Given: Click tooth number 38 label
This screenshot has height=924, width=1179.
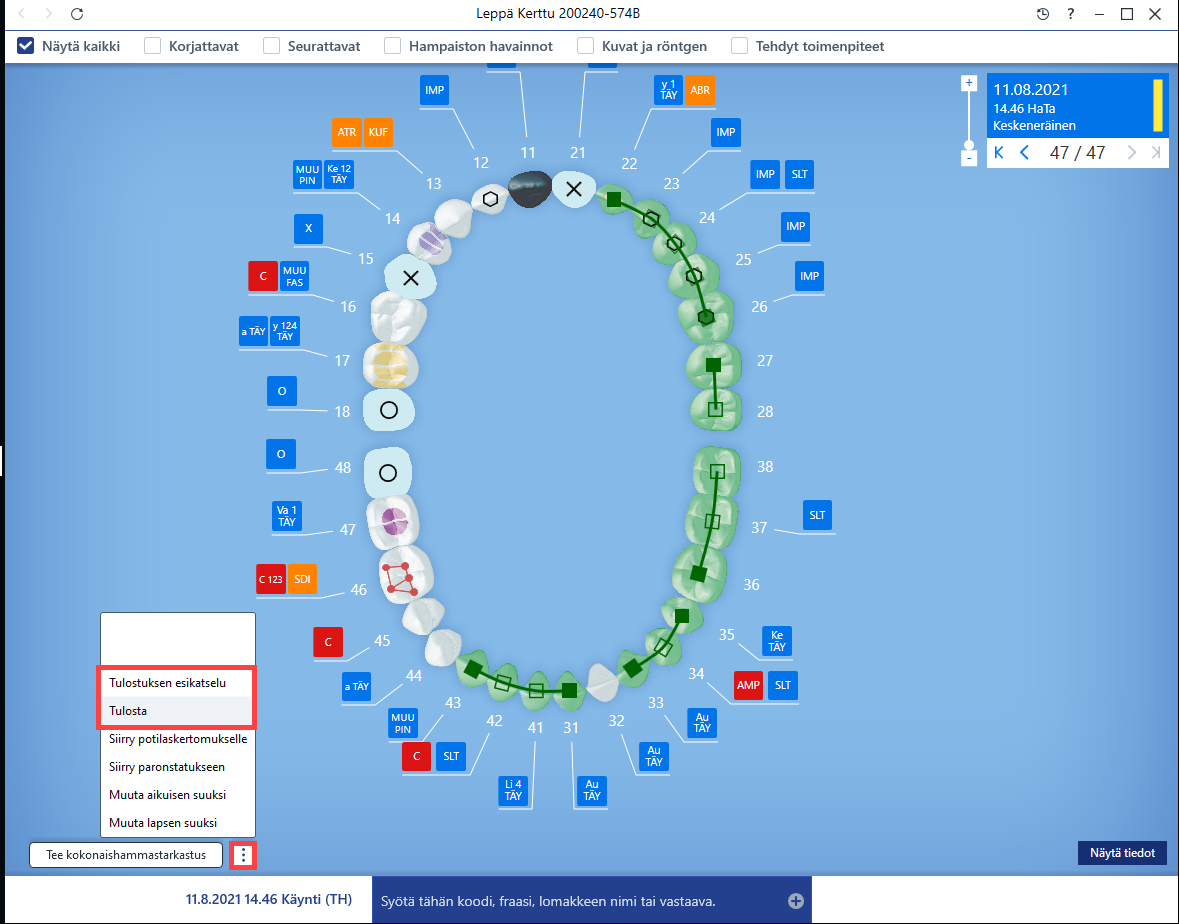Looking at the screenshot, I should coord(765,467).
